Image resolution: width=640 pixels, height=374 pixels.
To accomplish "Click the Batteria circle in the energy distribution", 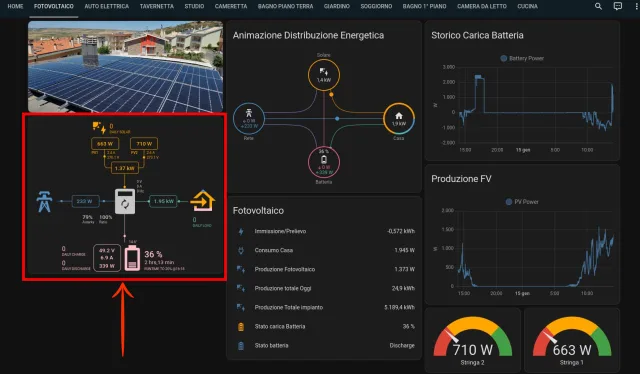I will [x=324, y=162].
